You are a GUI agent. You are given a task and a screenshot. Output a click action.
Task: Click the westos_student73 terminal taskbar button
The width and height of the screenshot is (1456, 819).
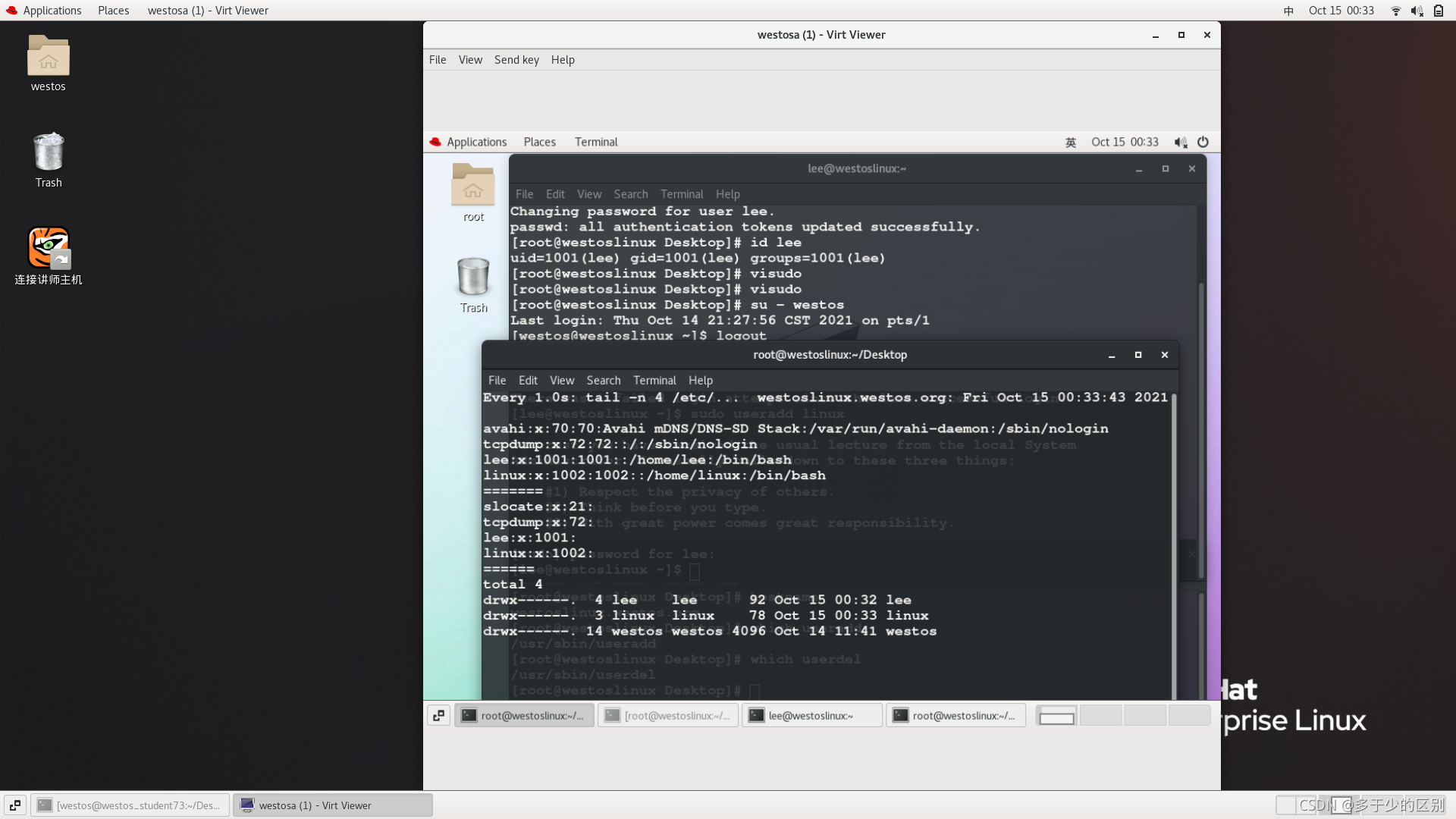click(x=130, y=805)
